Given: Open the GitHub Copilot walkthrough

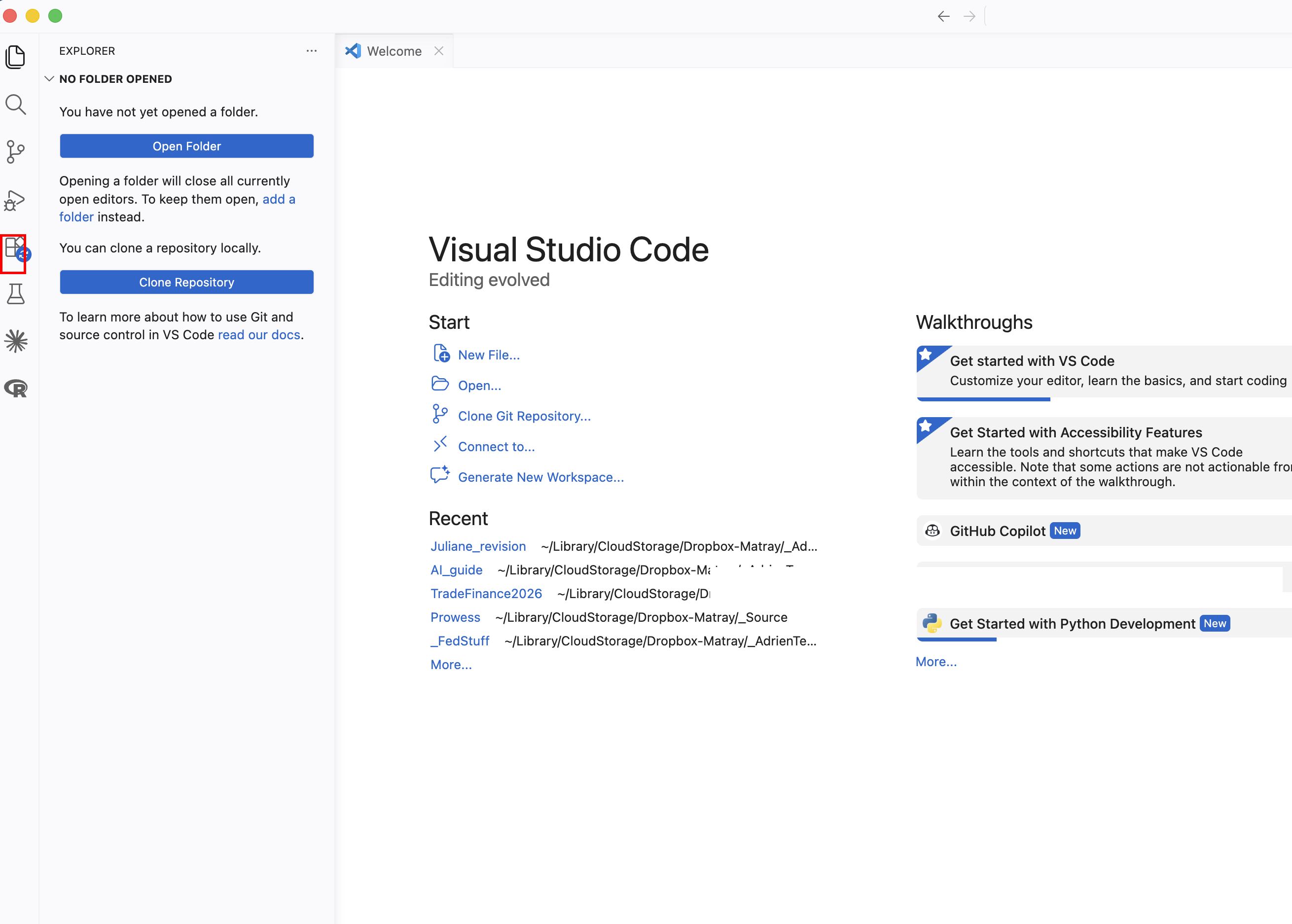Looking at the screenshot, I should 1104,531.
